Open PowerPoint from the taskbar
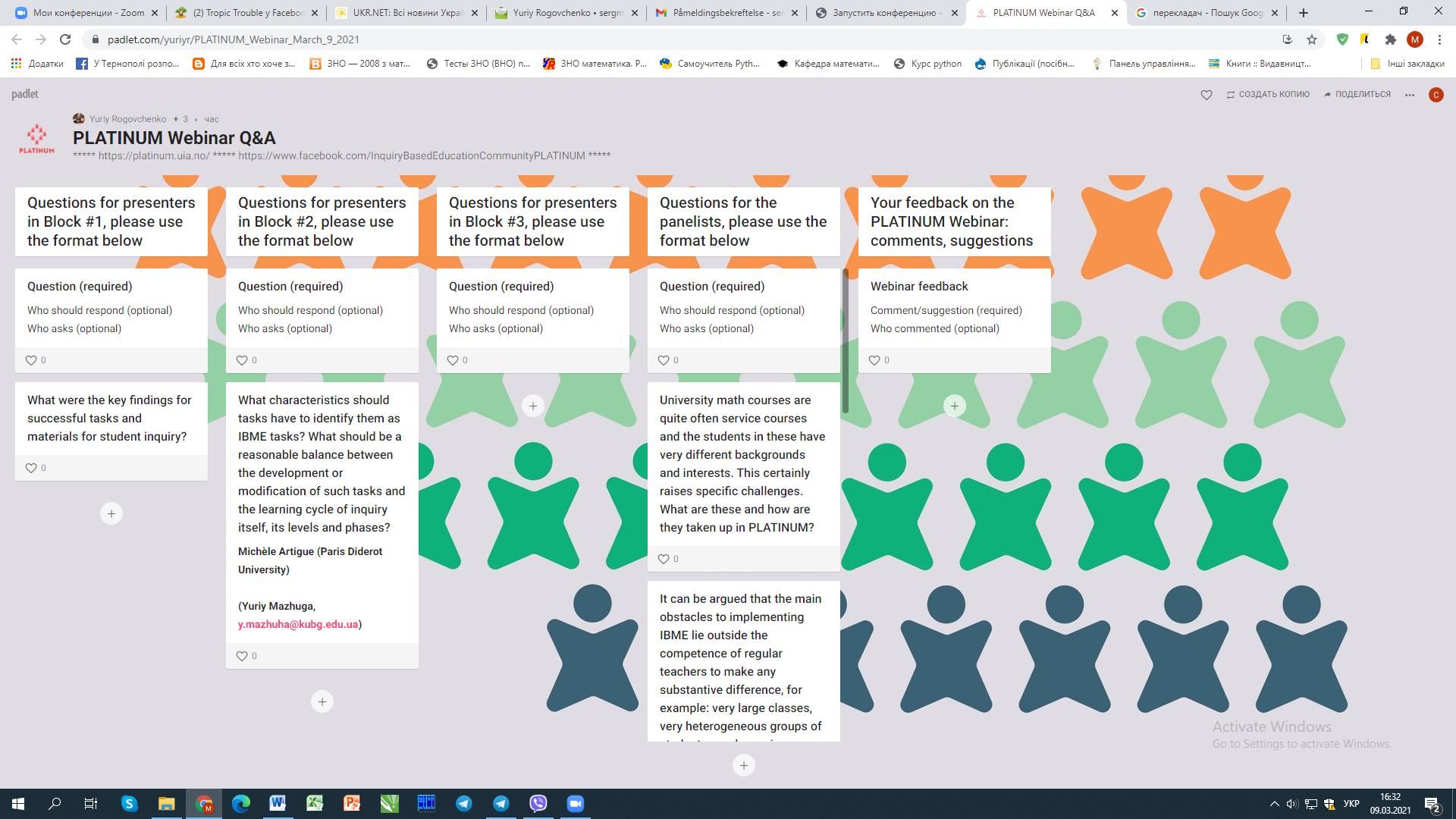Screen dimensions: 1456x819 352,804
